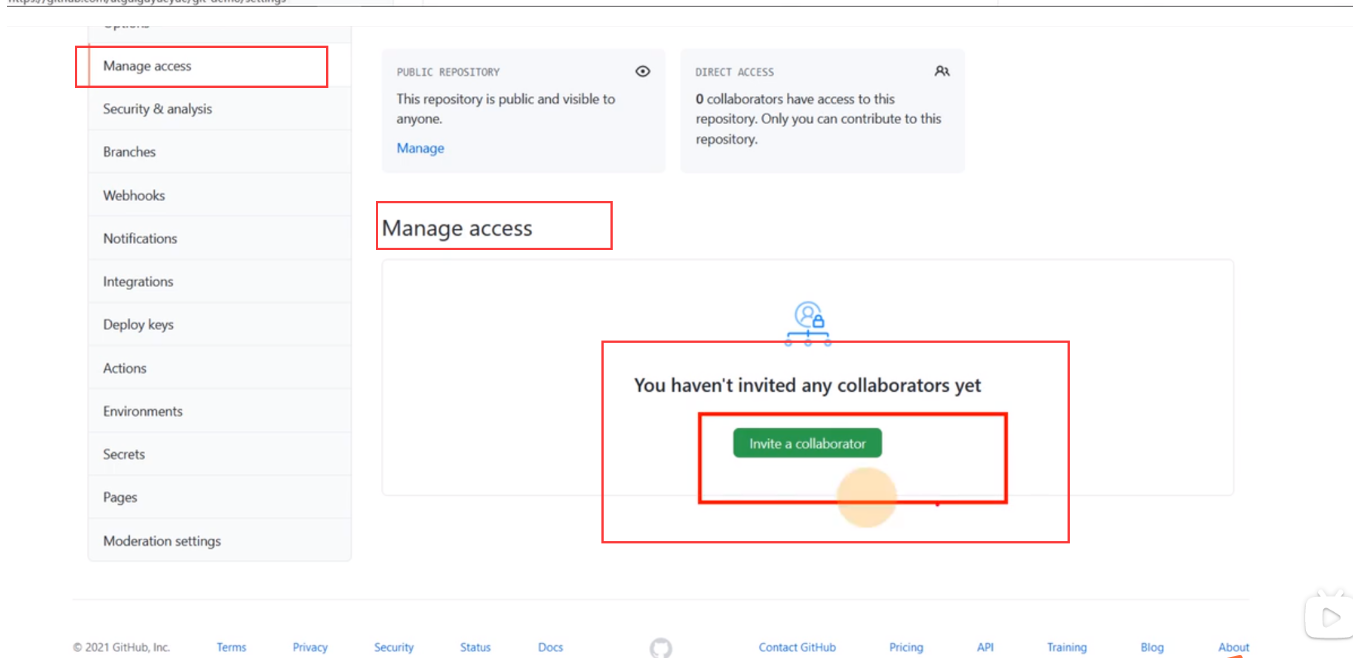Click Contact GitHub in the footer
The image size is (1353, 658).
tap(797, 647)
